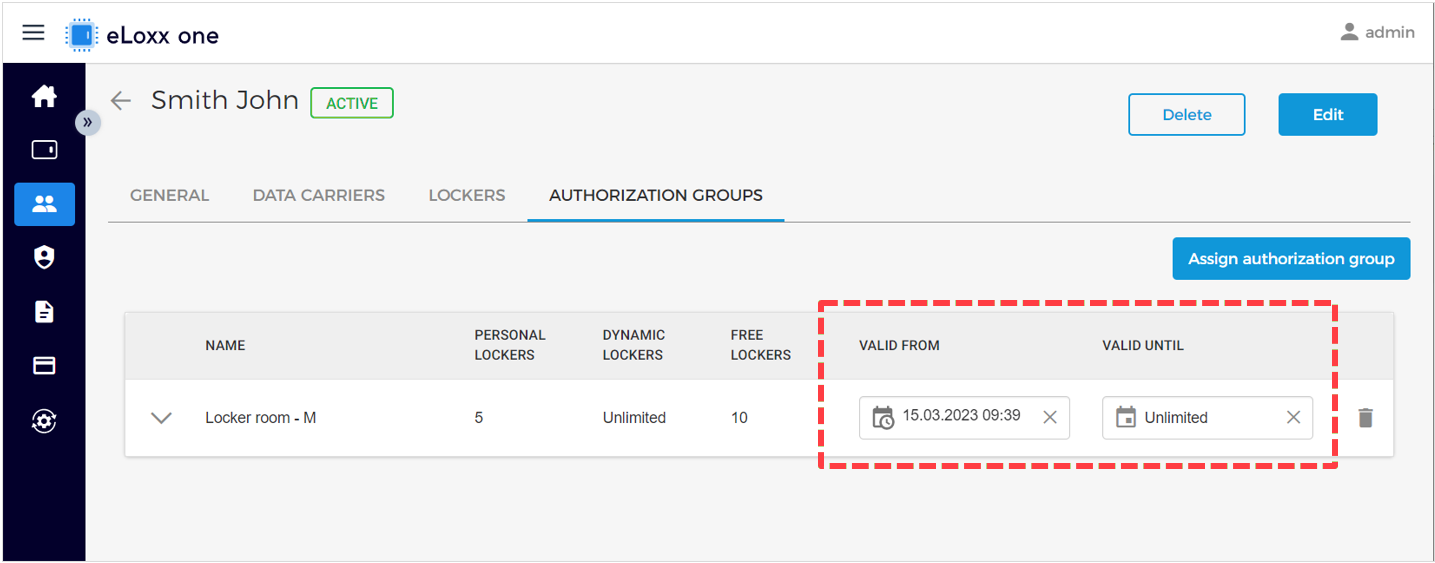Open the card data carriers sidebar icon

tap(44, 366)
